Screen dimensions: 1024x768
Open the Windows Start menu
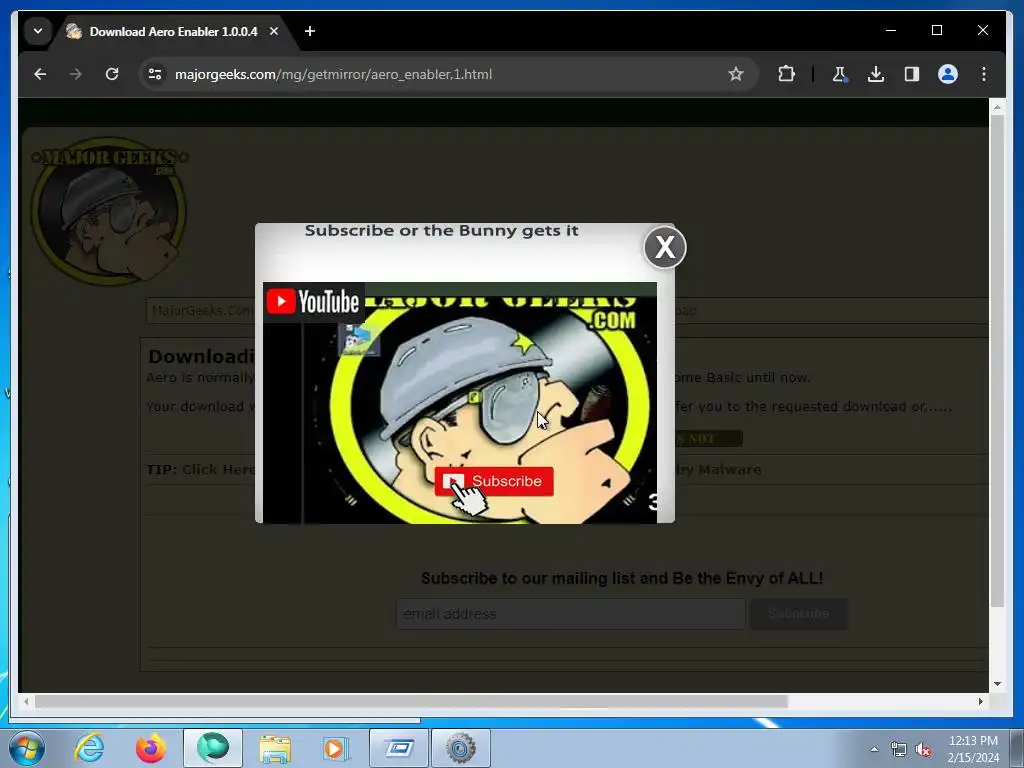click(x=27, y=748)
